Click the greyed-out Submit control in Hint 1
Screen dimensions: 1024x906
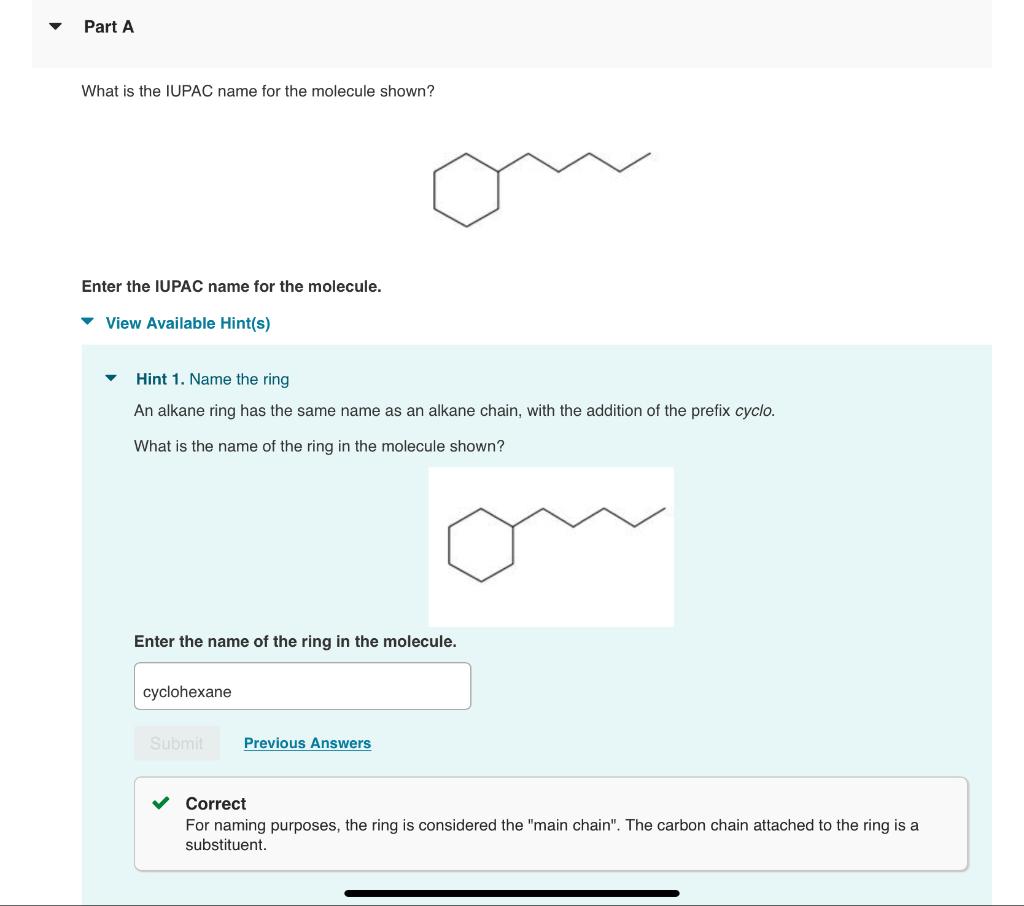click(177, 743)
